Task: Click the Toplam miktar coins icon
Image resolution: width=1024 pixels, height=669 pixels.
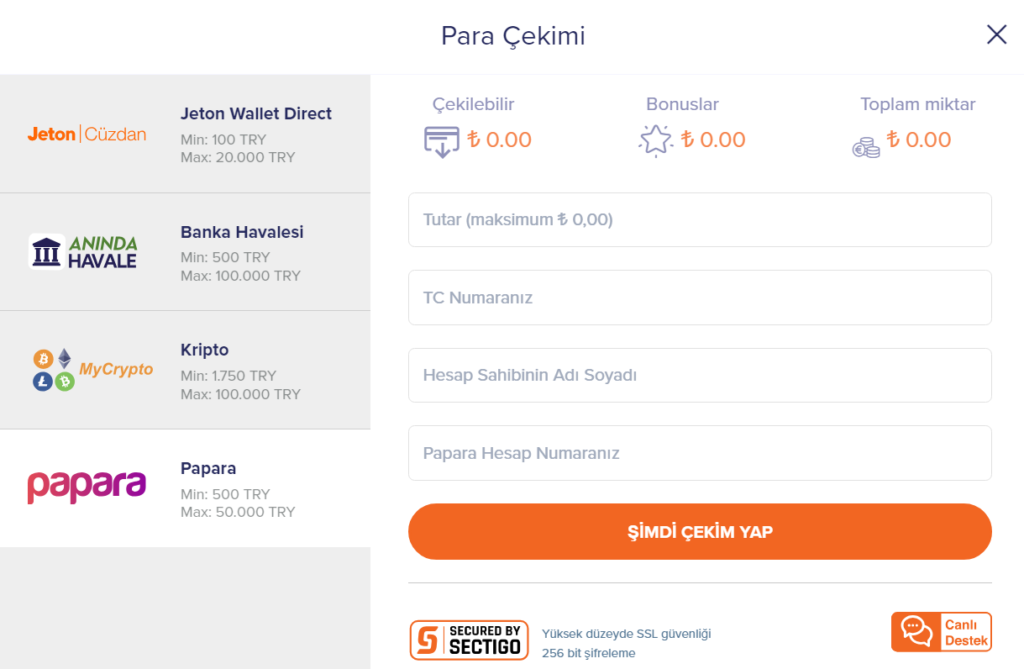Action: pos(866,148)
